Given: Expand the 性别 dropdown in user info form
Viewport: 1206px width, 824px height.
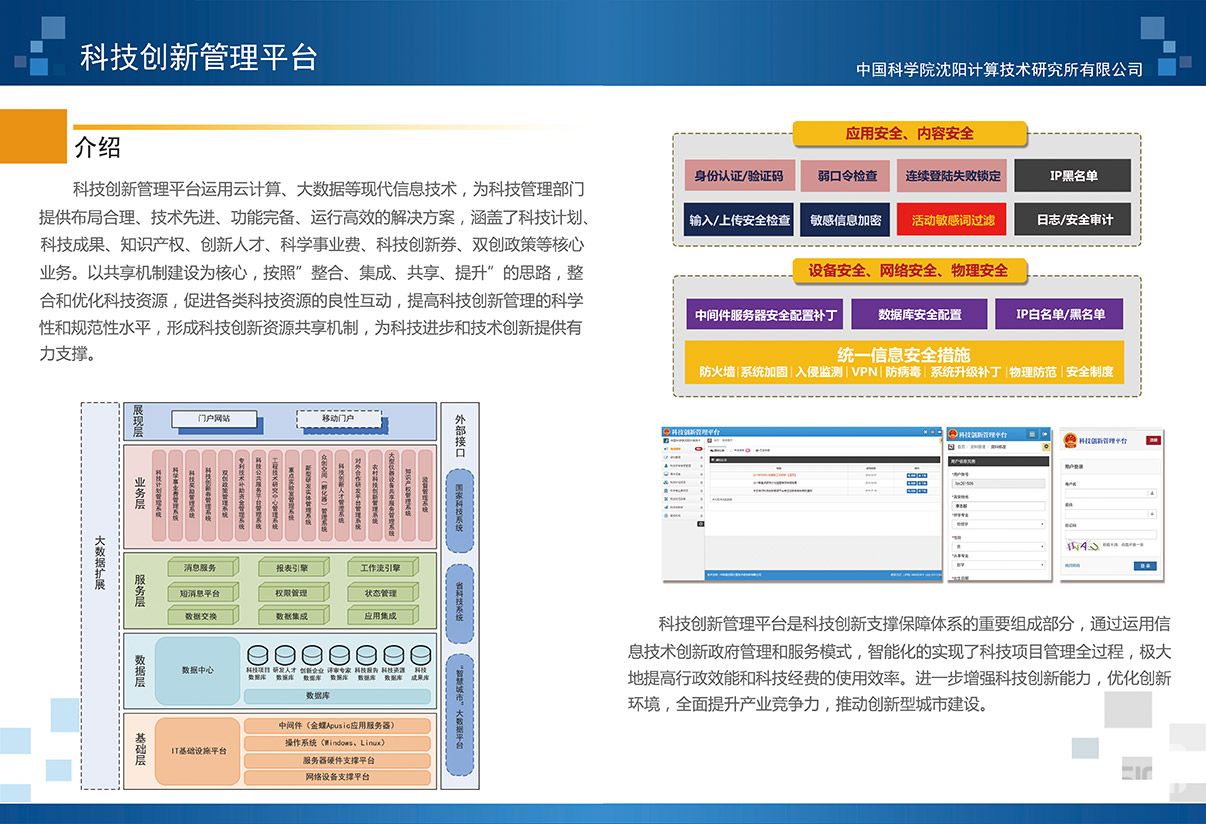Looking at the screenshot, I should pyautogui.click(x=998, y=547).
